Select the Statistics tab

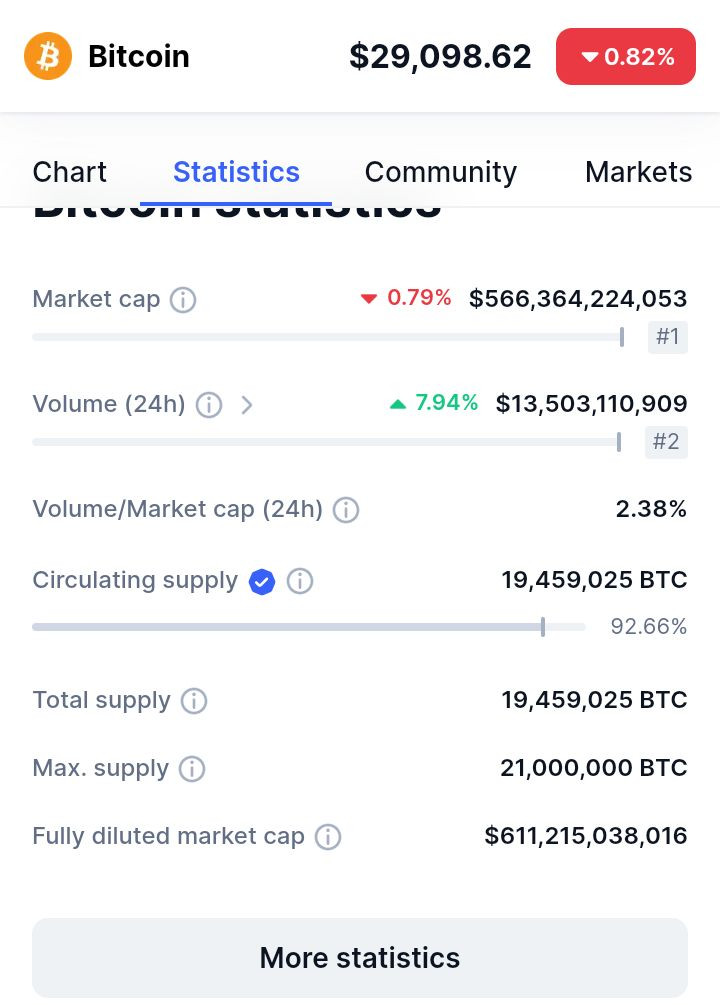click(236, 172)
